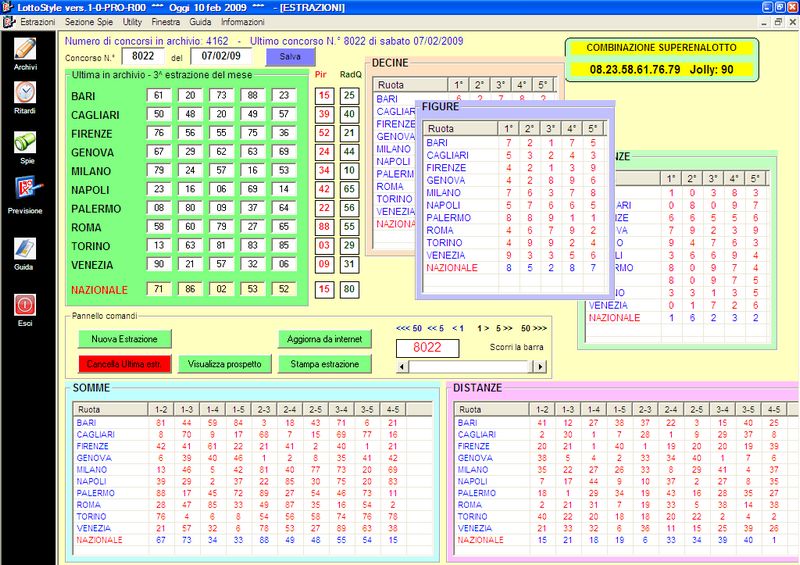
Task: Click the Superenalotto combination 08.23.58.61.76.79
Action: pos(635,69)
